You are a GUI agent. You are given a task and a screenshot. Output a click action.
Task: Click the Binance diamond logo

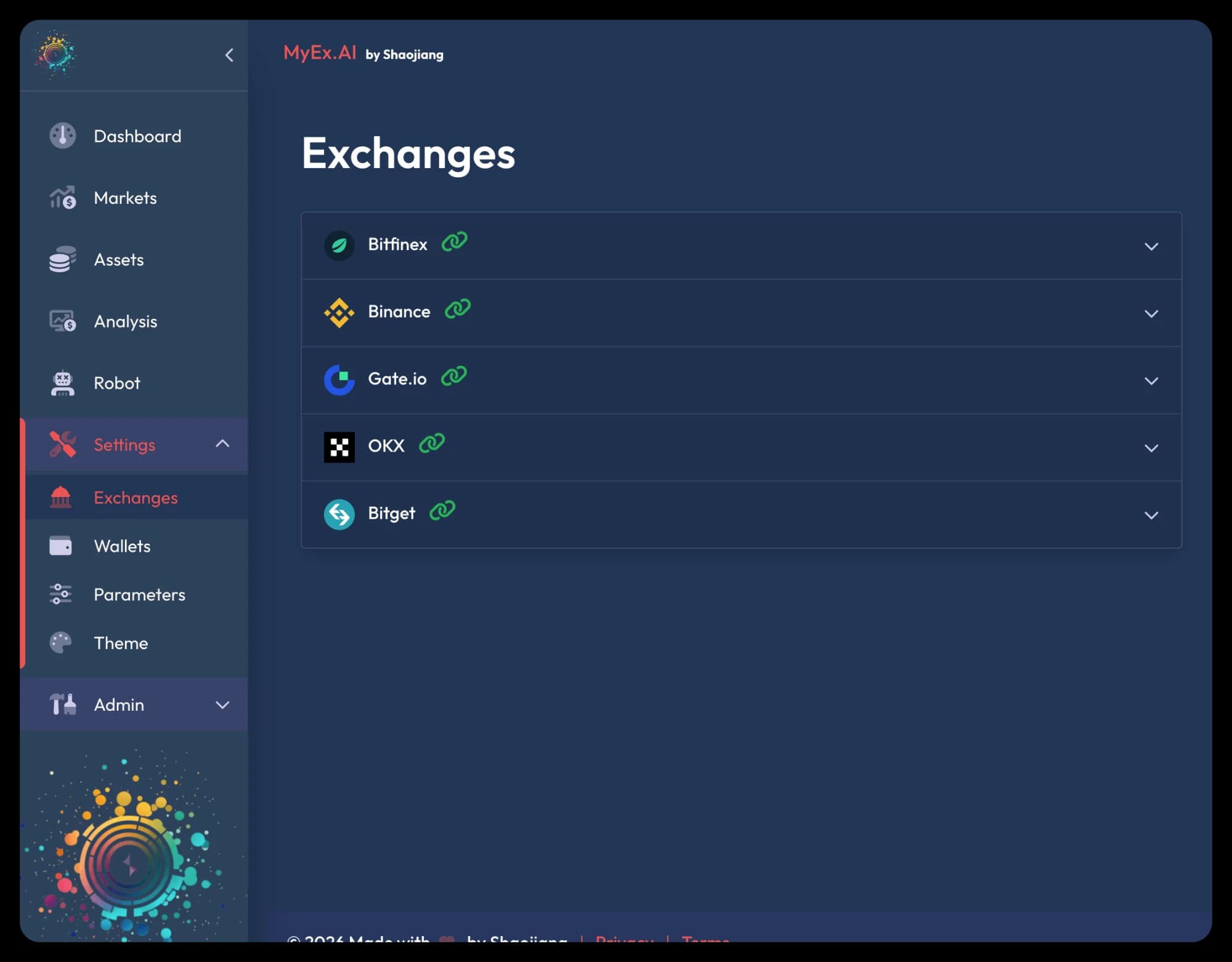[x=339, y=313]
